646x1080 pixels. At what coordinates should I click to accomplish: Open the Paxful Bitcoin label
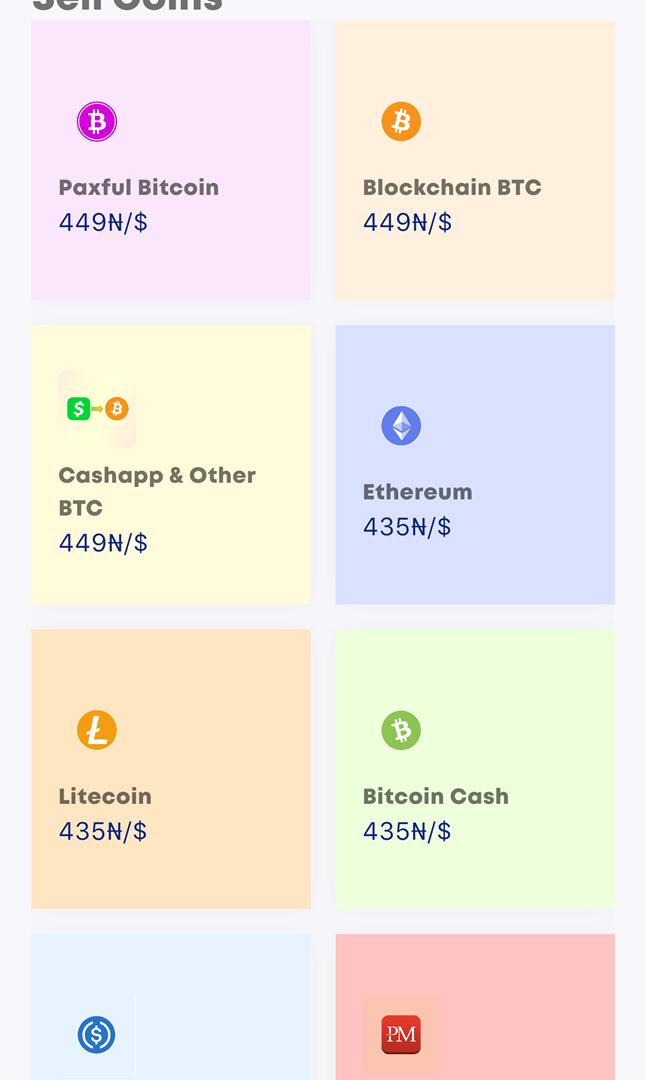[x=138, y=187]
